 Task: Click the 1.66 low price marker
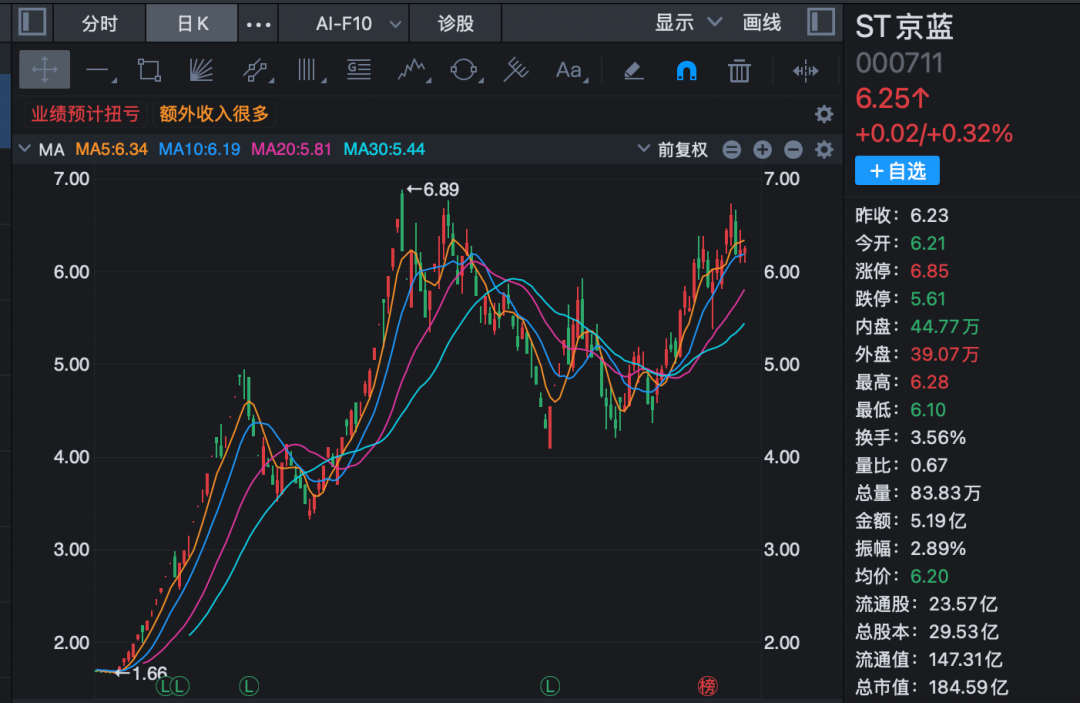tap(141, 673)
